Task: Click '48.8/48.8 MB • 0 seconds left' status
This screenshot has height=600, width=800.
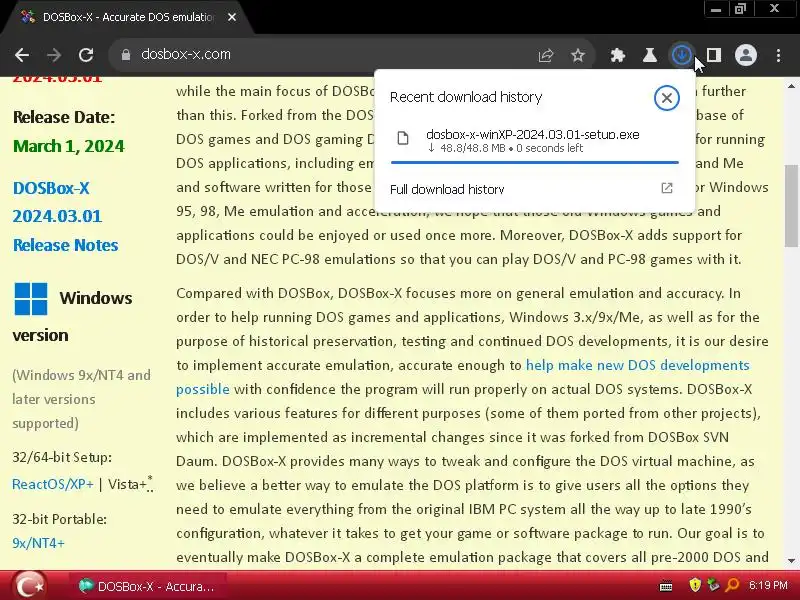Action: click(505, 148)
